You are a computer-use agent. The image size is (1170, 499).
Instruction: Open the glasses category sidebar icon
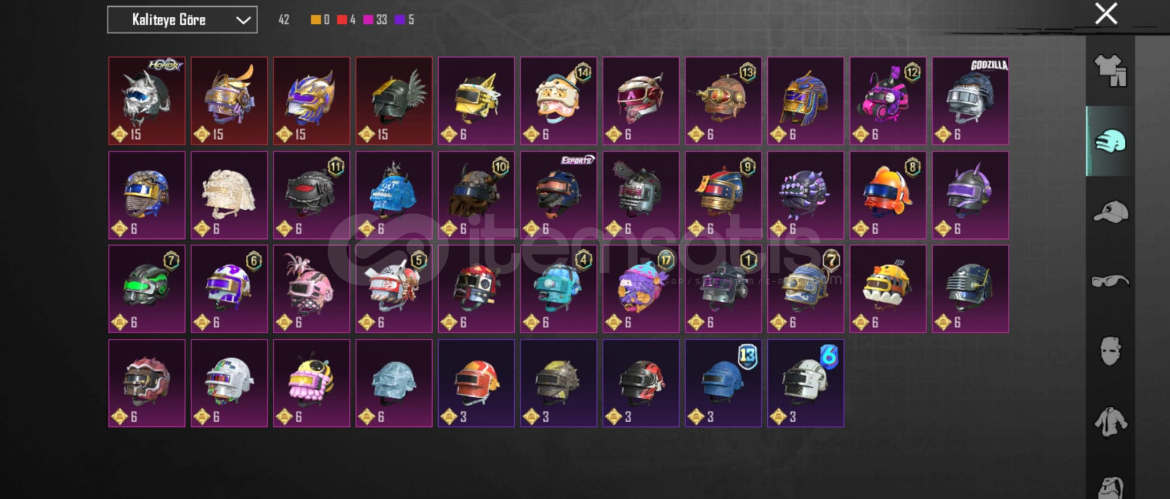[x=1110, y=281]
